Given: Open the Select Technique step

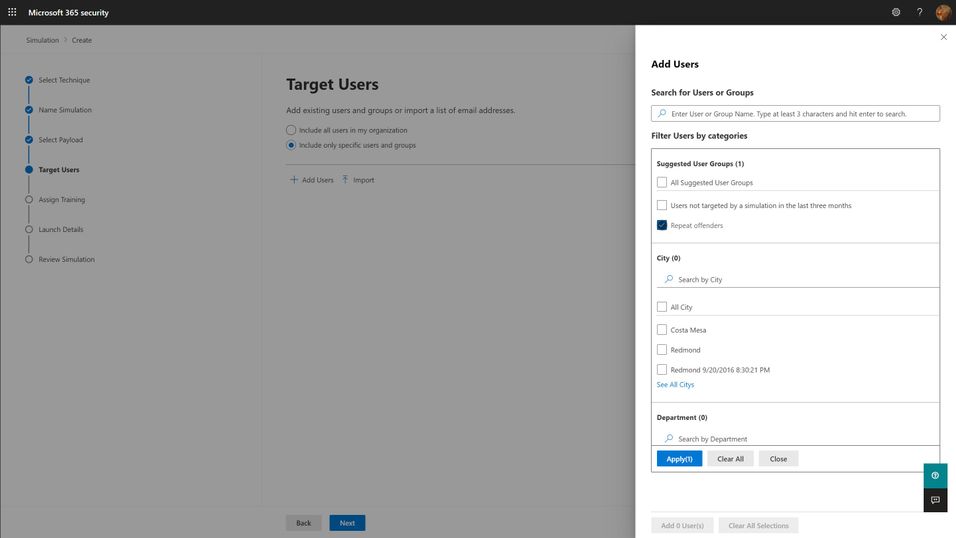Looking at the screenshot, I should tap(64, 80).
